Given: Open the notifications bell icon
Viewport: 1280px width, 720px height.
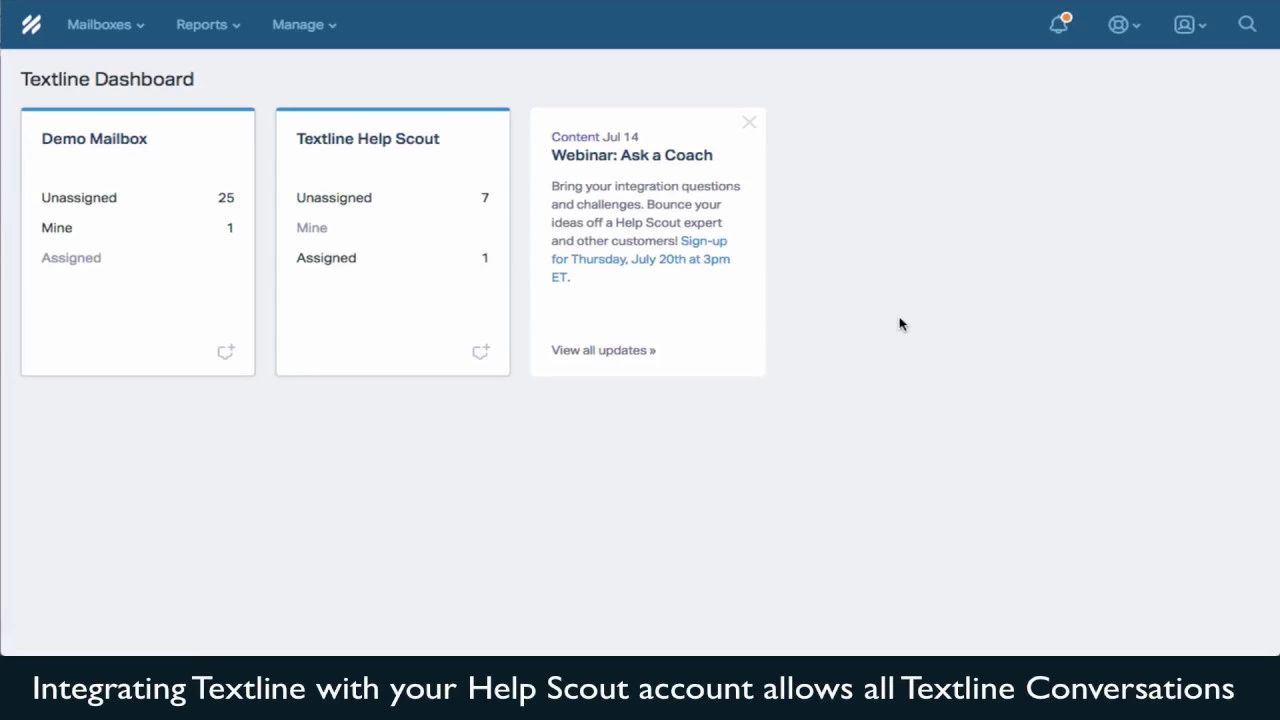Looking at the screenshot, I should click(1060, 24).
